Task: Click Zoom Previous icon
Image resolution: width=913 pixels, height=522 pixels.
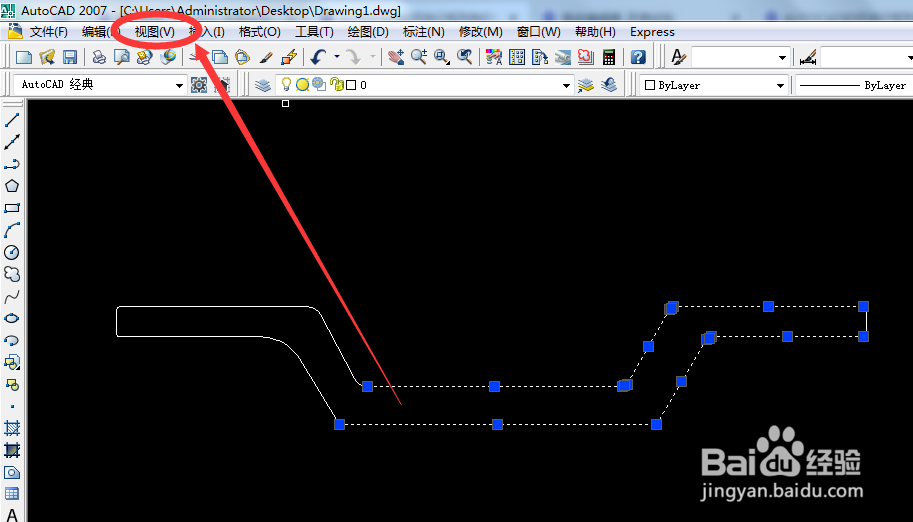Action: [x=465, y=57]
